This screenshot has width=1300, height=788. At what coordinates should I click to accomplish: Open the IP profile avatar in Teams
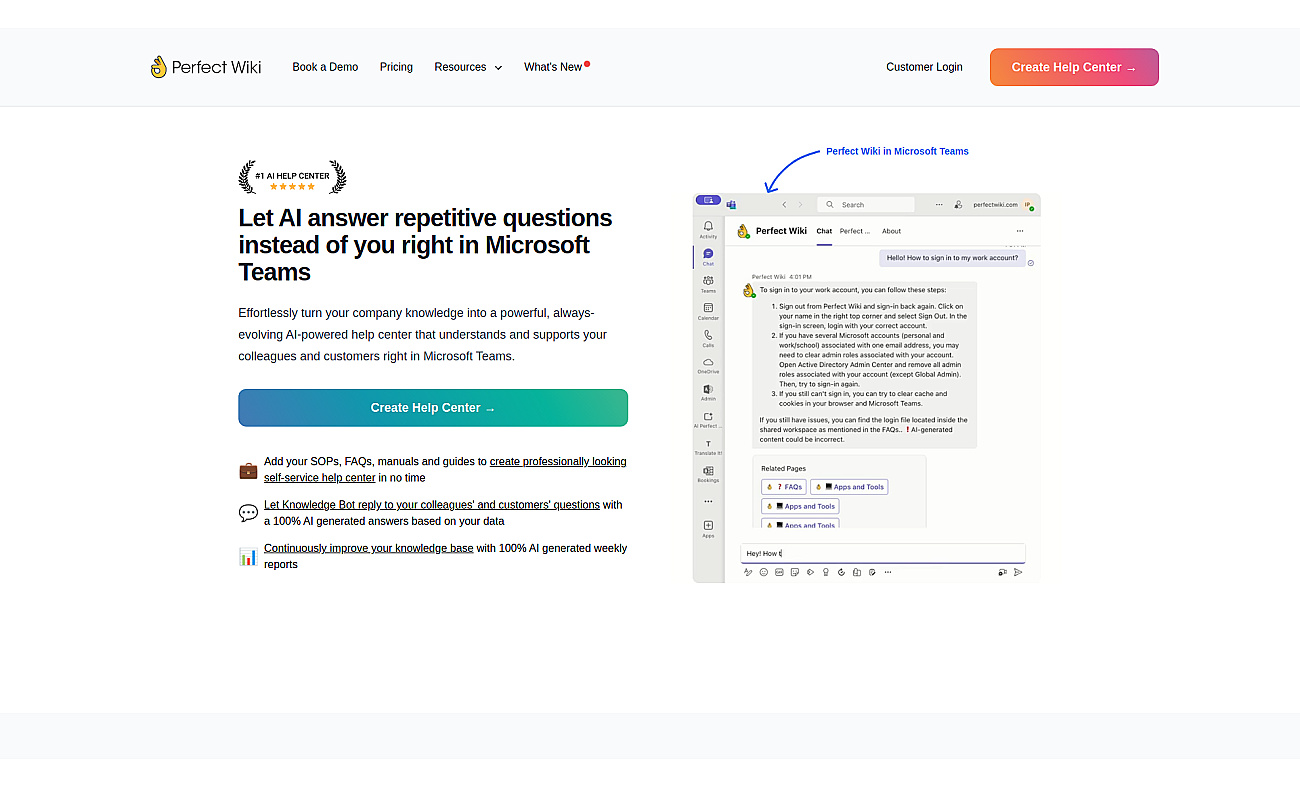[x=1028, y=204]
